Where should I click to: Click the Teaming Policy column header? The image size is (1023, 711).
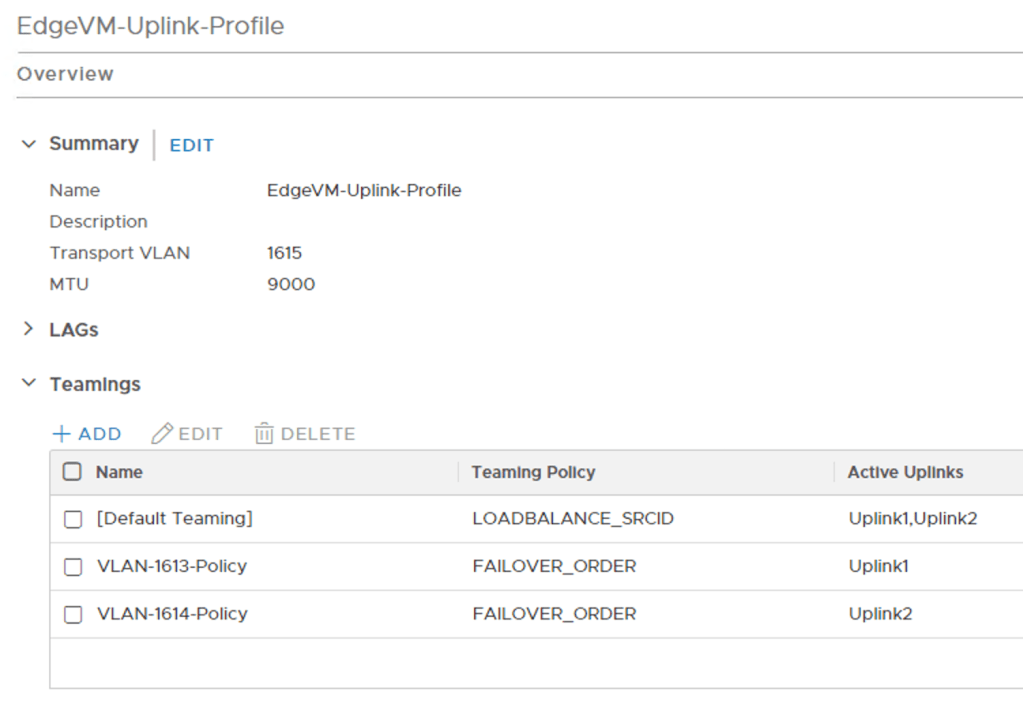533,472
